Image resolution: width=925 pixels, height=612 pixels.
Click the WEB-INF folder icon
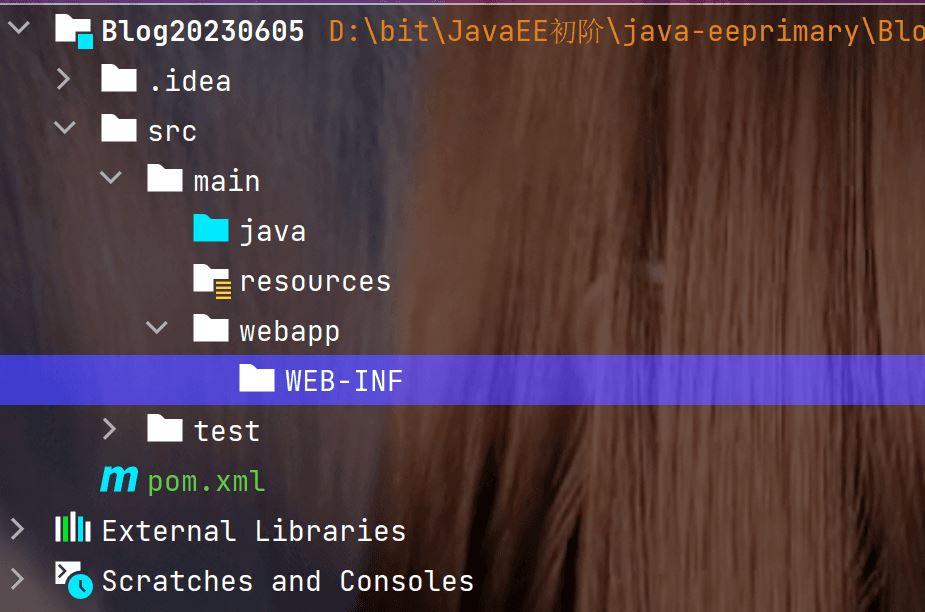point(257,379)
